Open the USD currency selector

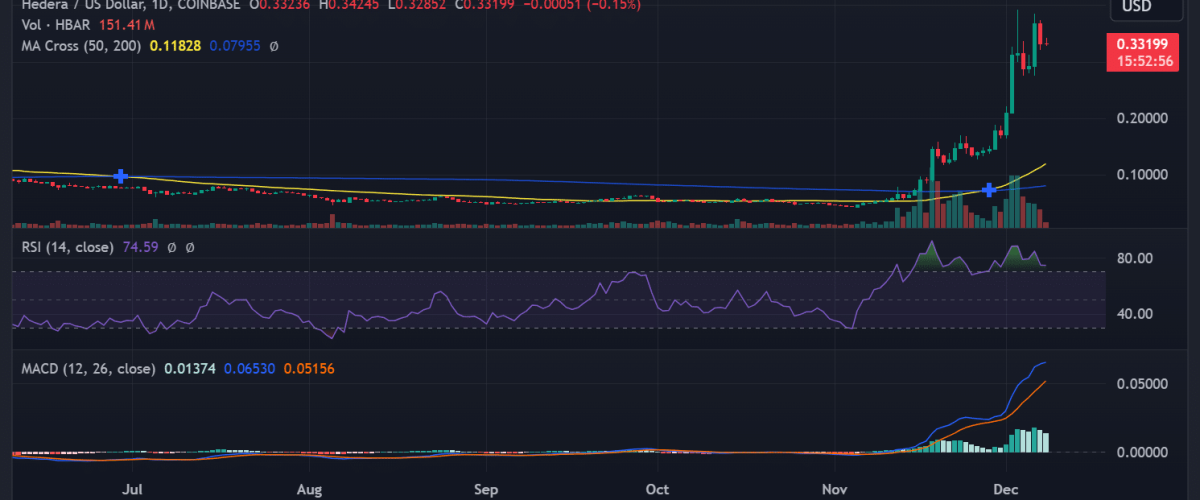coord(1140,7)
